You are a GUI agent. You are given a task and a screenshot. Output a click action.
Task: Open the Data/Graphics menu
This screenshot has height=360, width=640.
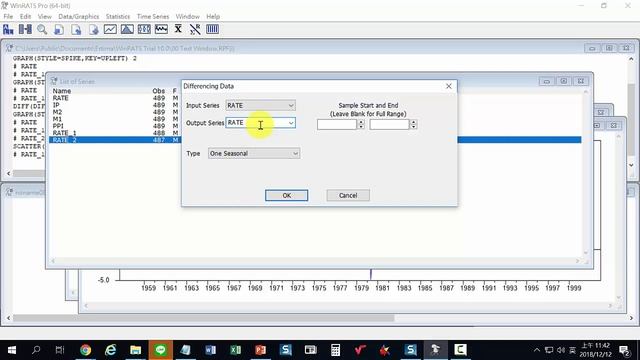tap(79, 16)
